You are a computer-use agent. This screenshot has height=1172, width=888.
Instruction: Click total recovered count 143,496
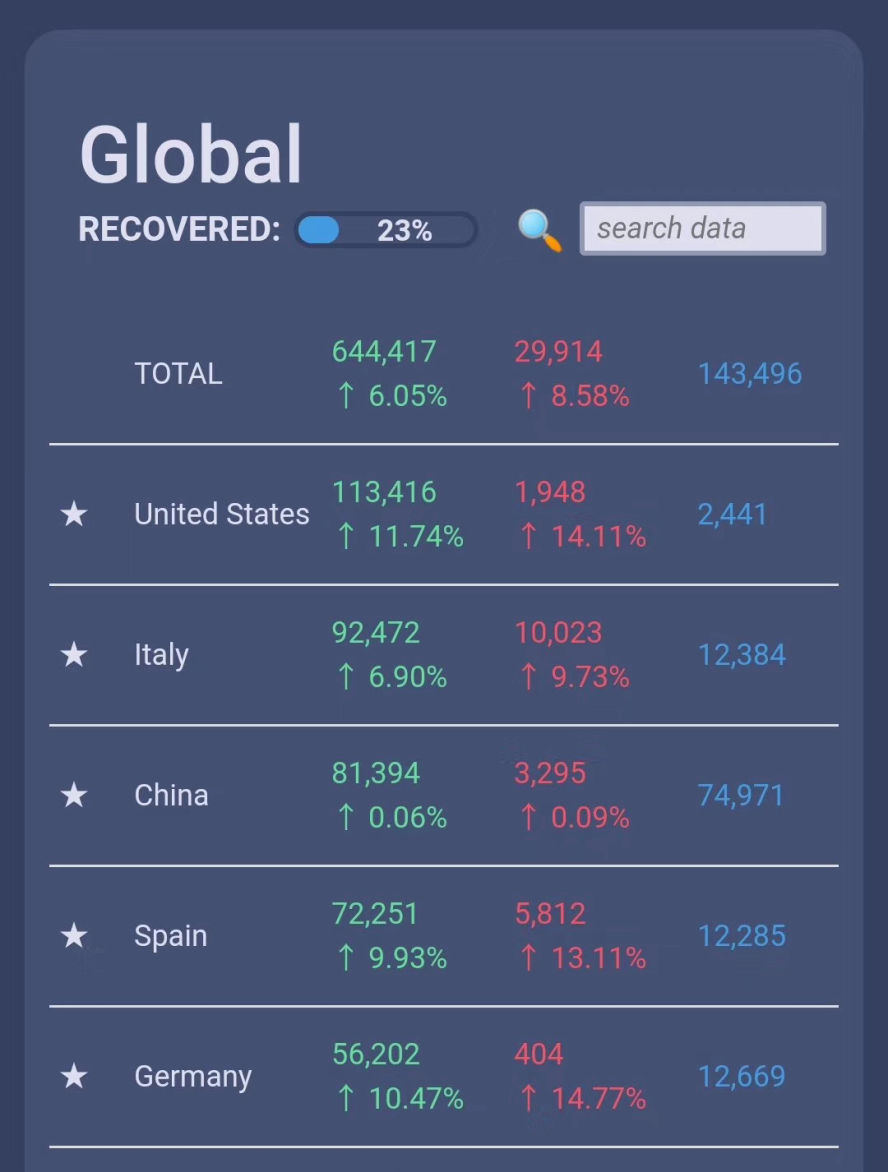click(x=749, y=374)
